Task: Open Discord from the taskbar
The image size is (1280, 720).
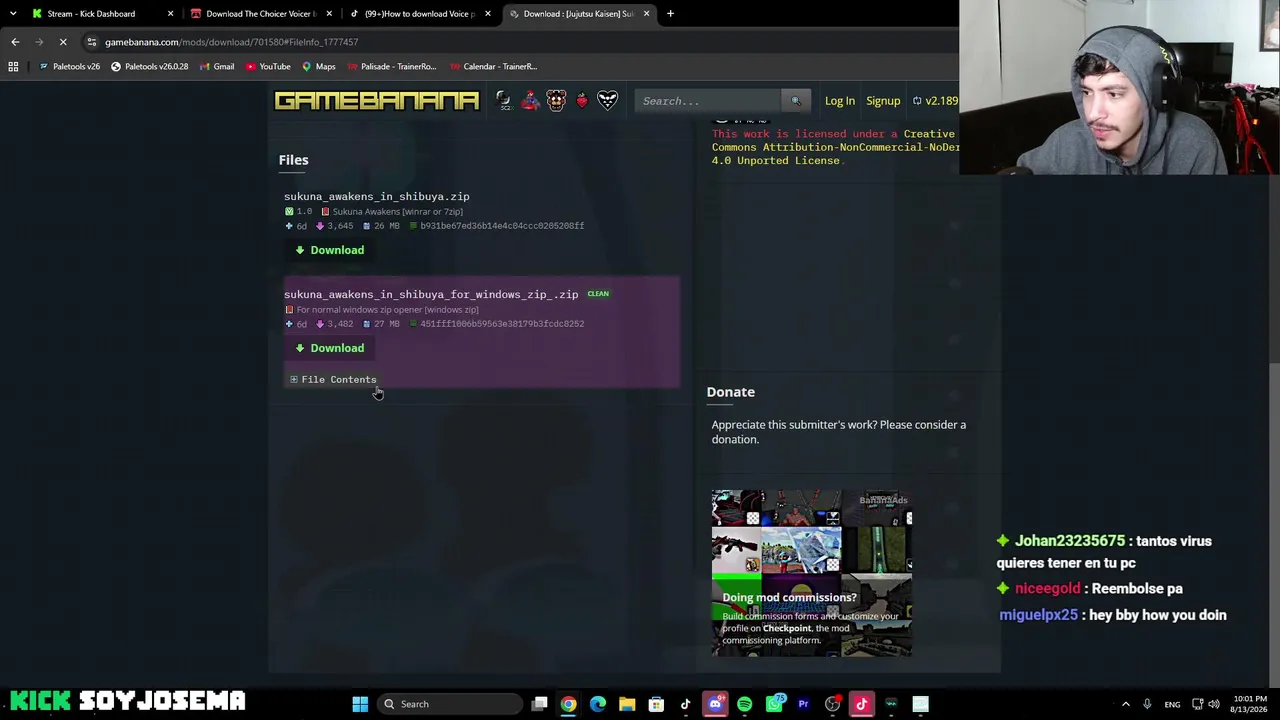Action: coord(715,704)
